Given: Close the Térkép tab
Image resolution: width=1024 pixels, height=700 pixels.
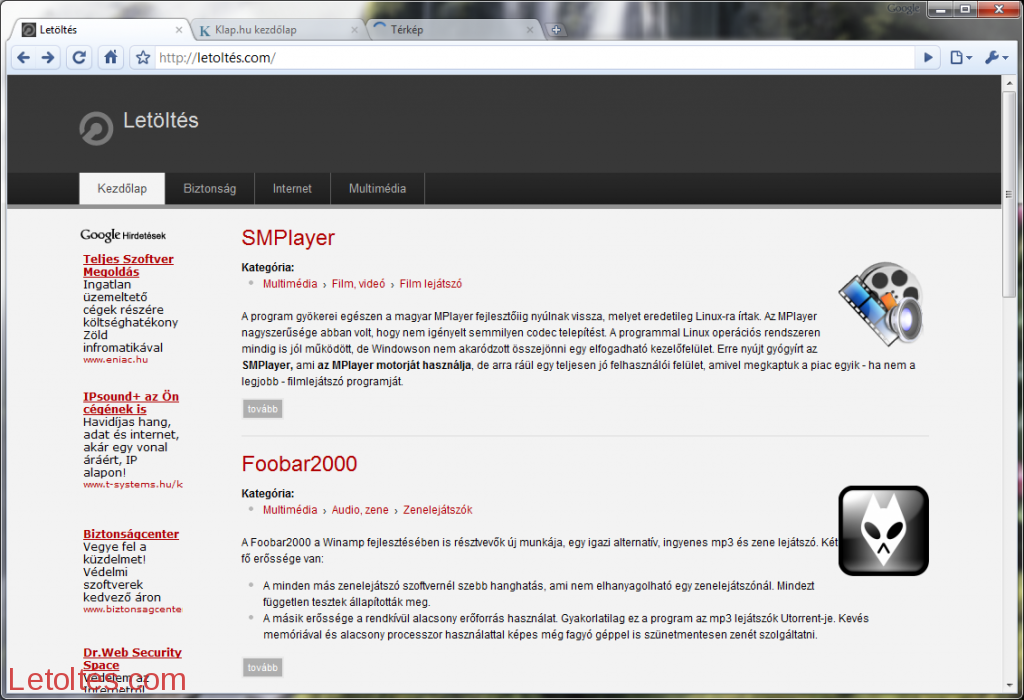Looking at the screenshot, I should [530, 30].
